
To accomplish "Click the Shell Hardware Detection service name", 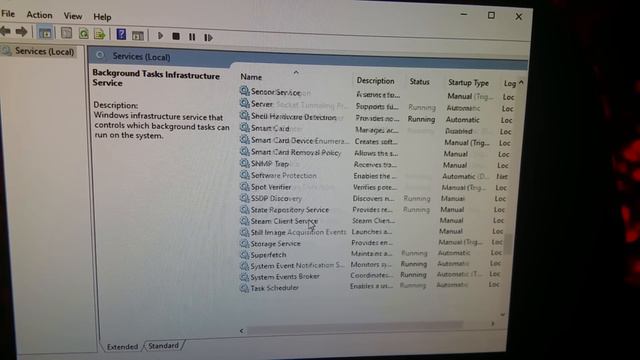I will click(x=293, y=116).
